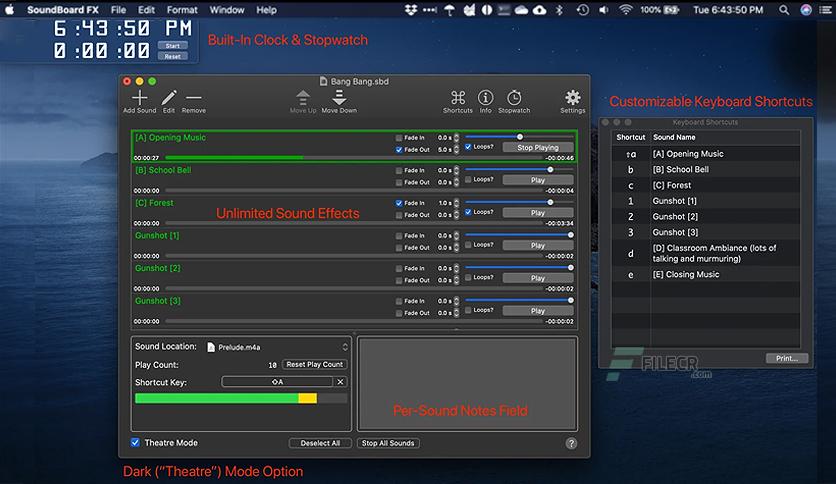Open Spotlight search icon
Image resolution: width=836 pixels, height=484 pixels.
click(784, 10)
